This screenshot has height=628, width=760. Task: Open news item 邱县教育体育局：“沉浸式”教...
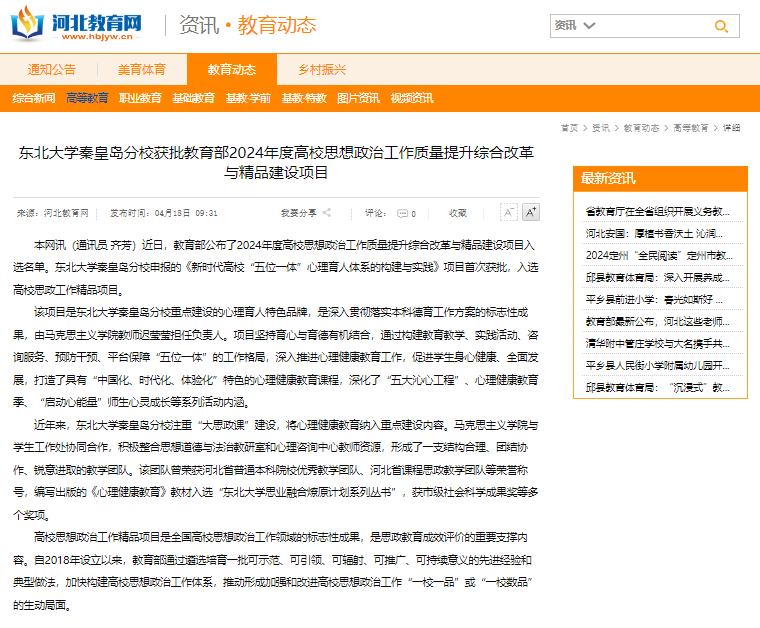click(x=657, y=388)
